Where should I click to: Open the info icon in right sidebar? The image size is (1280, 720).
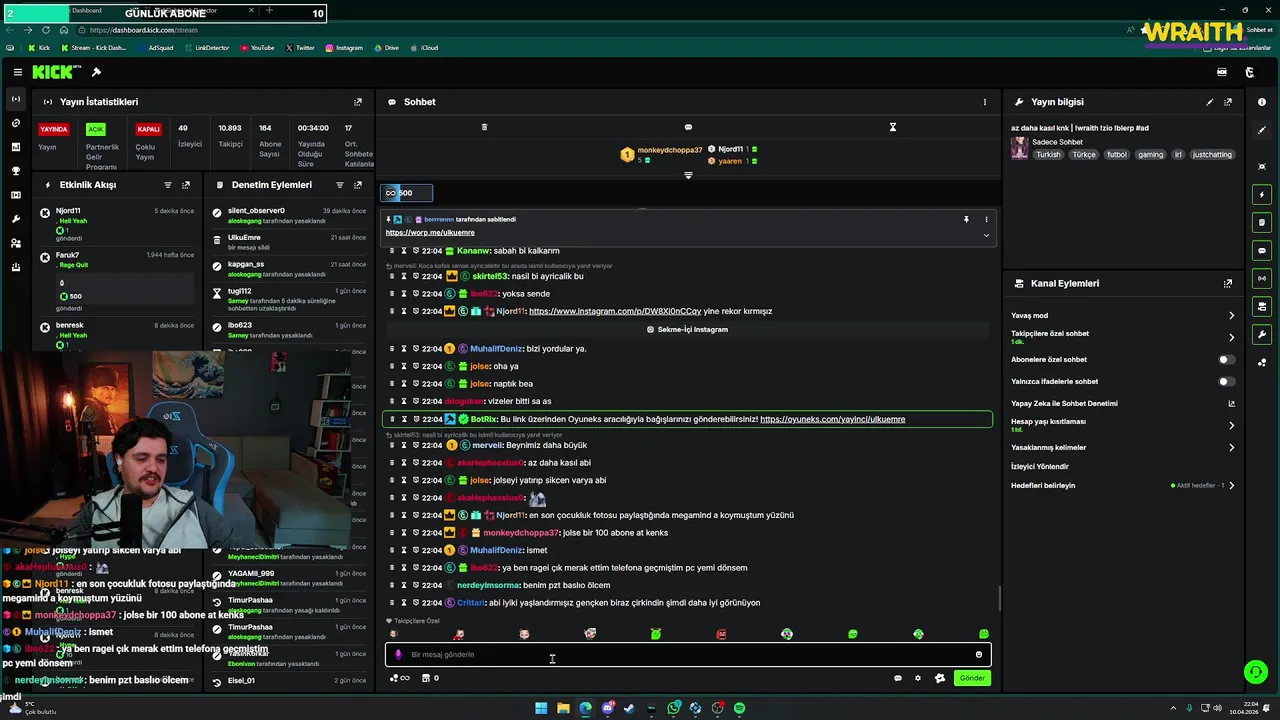point(1262,102)
